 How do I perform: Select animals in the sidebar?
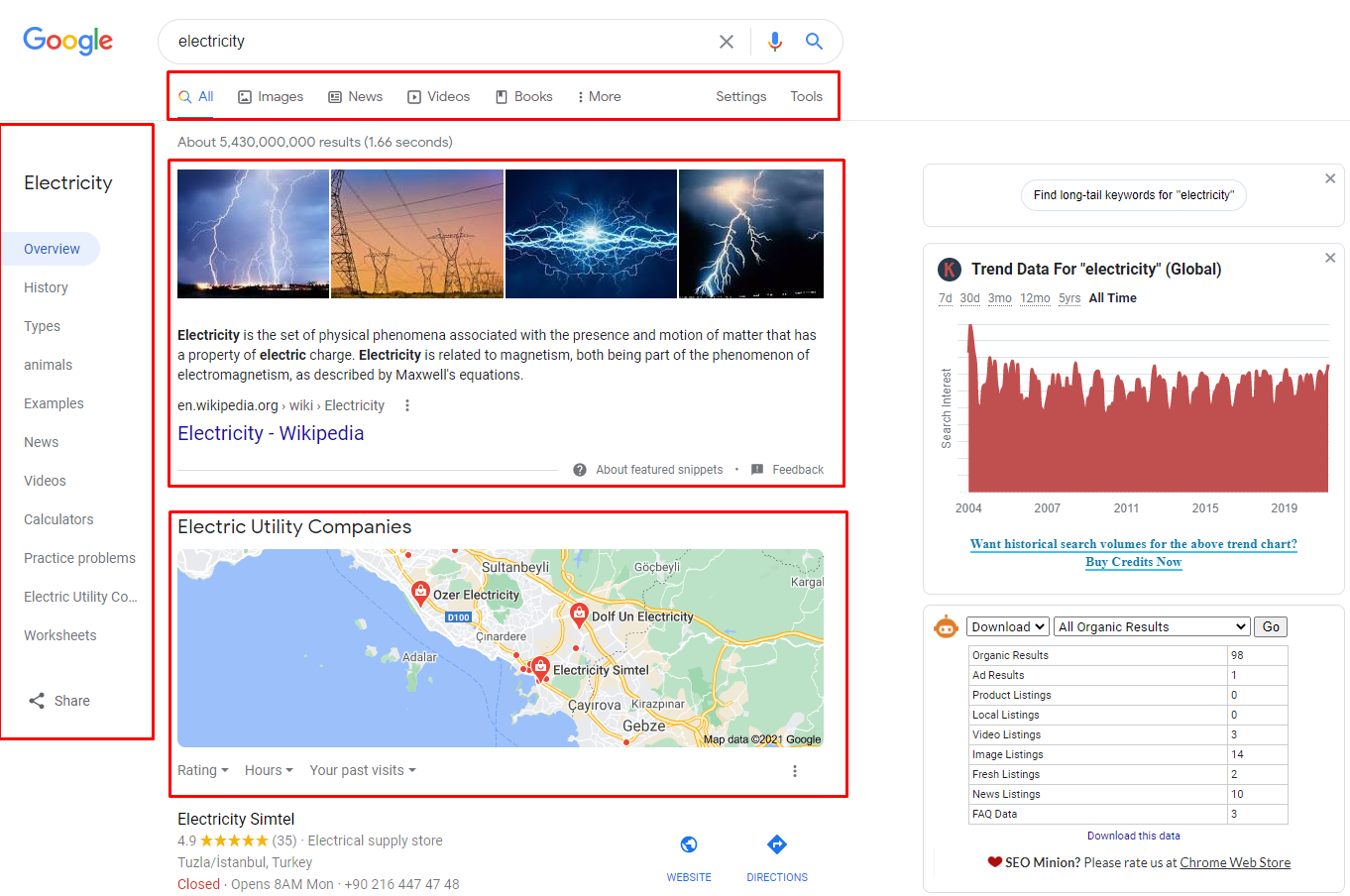click(48, 365)
